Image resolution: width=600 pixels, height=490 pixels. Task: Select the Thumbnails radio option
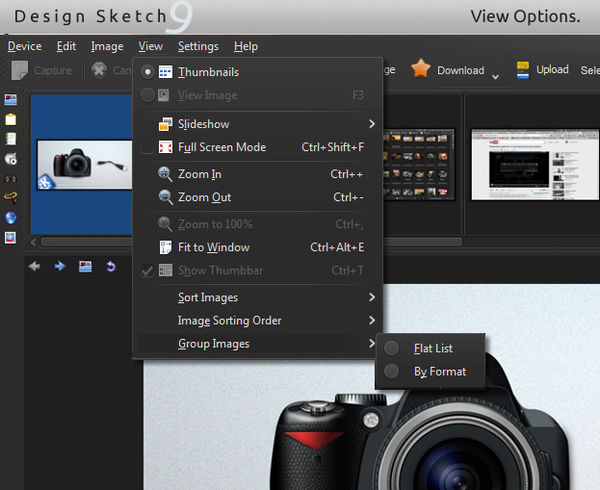[x=148, y=72]
